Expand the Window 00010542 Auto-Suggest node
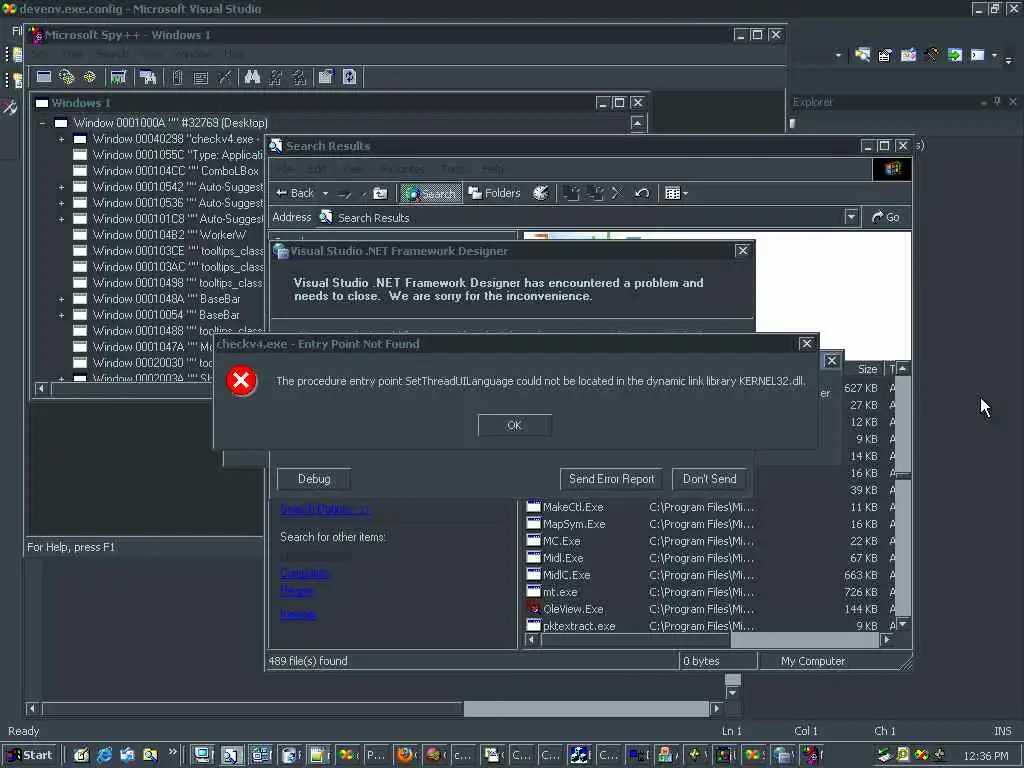Screen dimensions: 1024x768 coord(61,187)
